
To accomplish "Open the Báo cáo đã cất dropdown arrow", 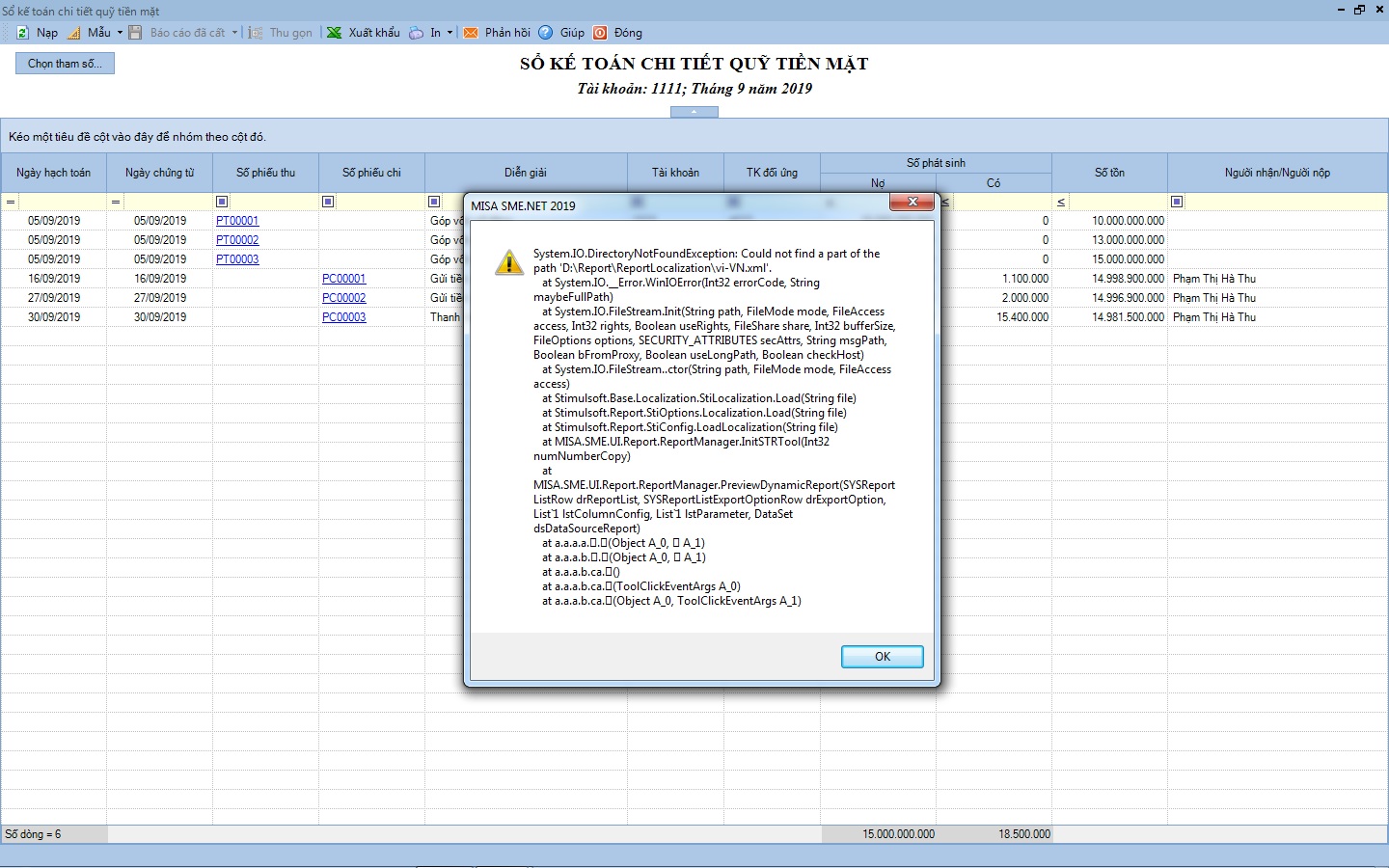I will coord(234,33).
